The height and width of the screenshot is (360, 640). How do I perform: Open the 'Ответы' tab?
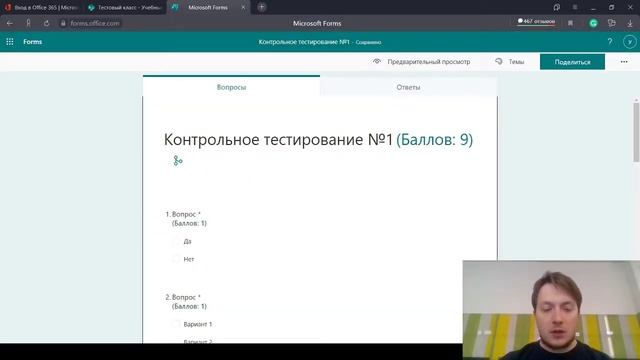(x=408, y=87)
